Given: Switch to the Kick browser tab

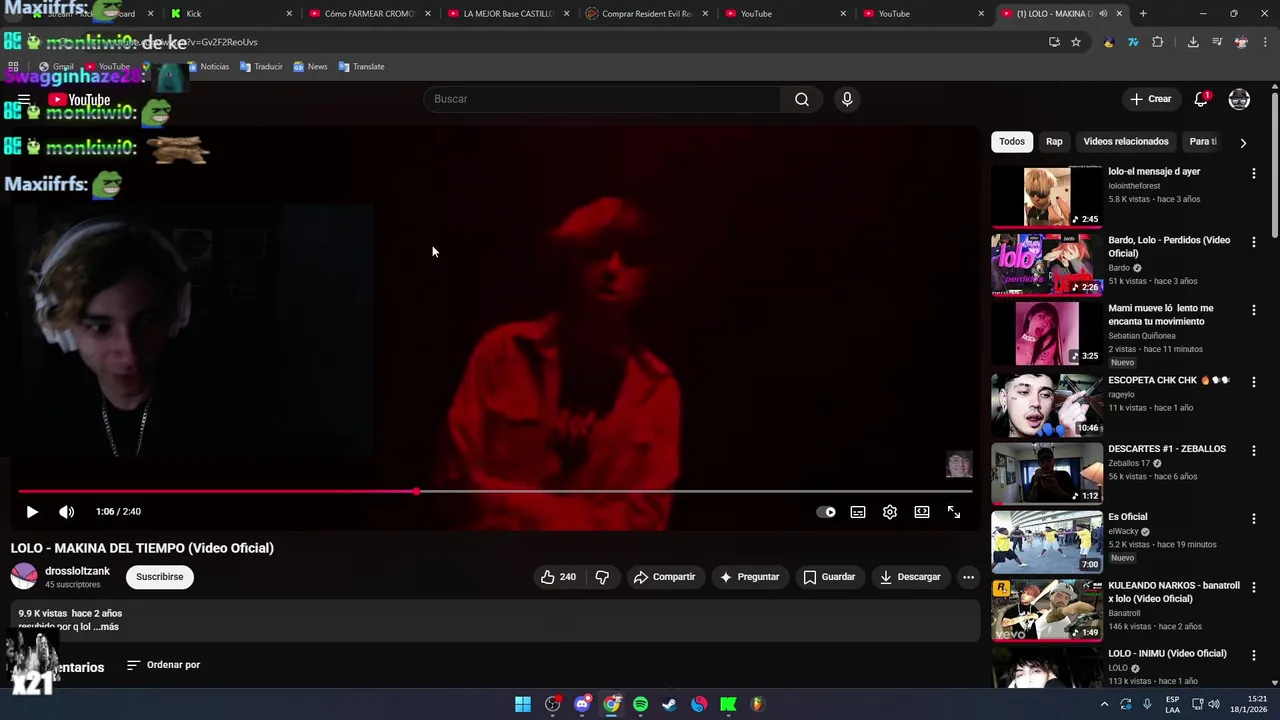Looking at the screenshot, I should pos(229,14).
